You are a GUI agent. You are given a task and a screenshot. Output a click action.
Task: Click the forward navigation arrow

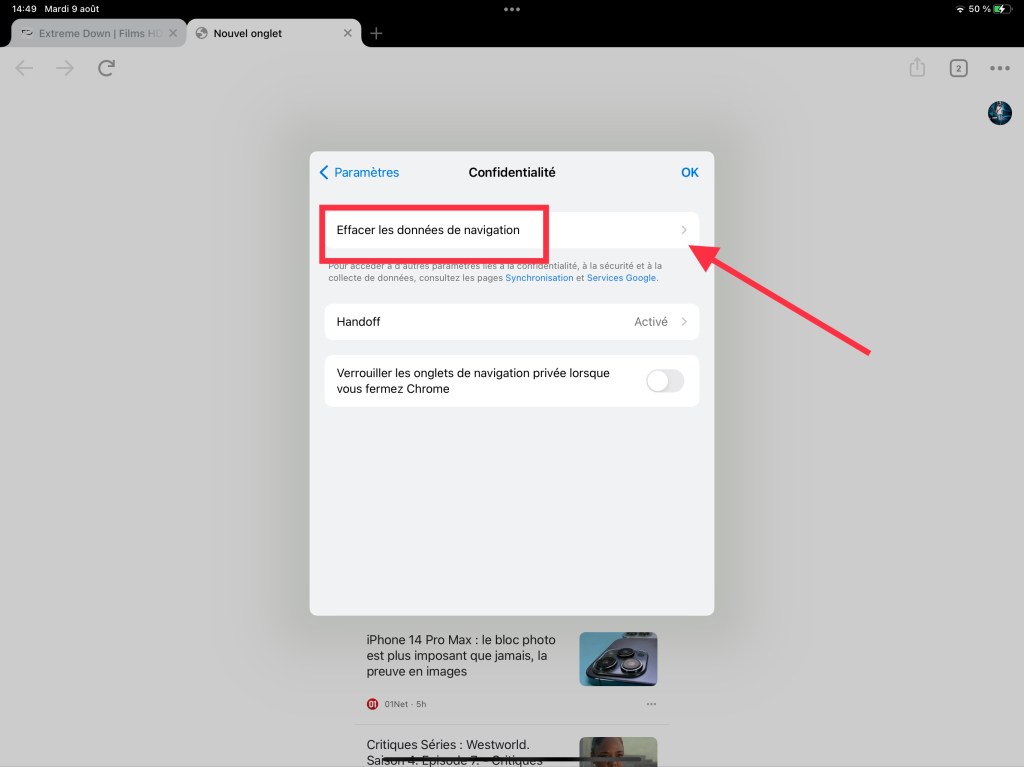point(65,68)
